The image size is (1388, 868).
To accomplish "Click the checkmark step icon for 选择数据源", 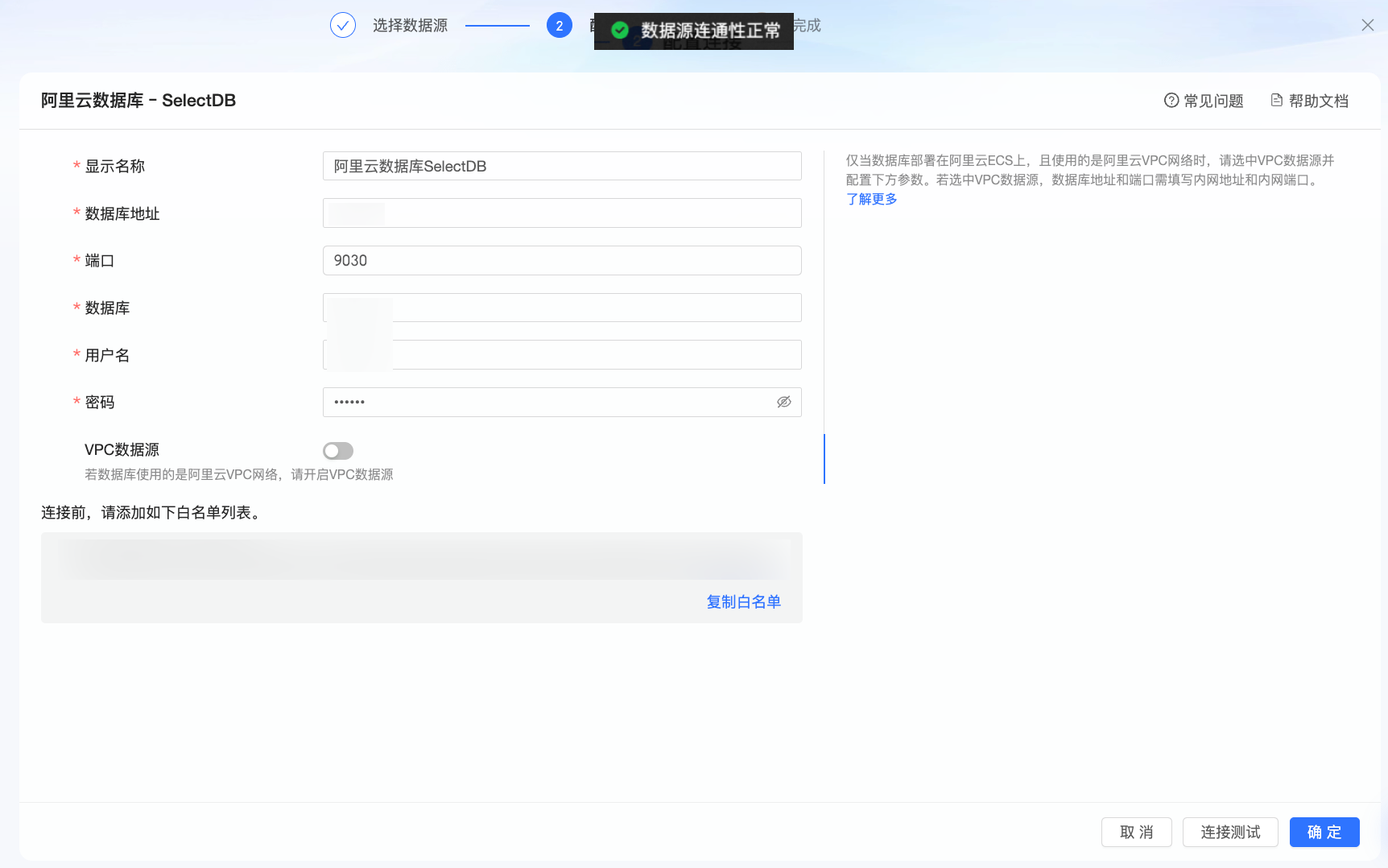I will 343,25.
